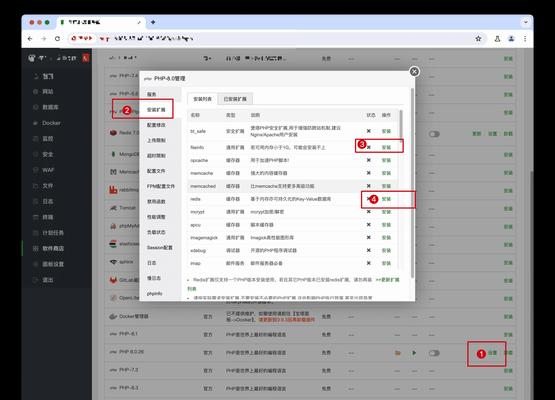Viewport: 555px width, 400px height.
Task: Go to the WAF sidebar page
Action: pyautogui.click(x=48, y=170)
